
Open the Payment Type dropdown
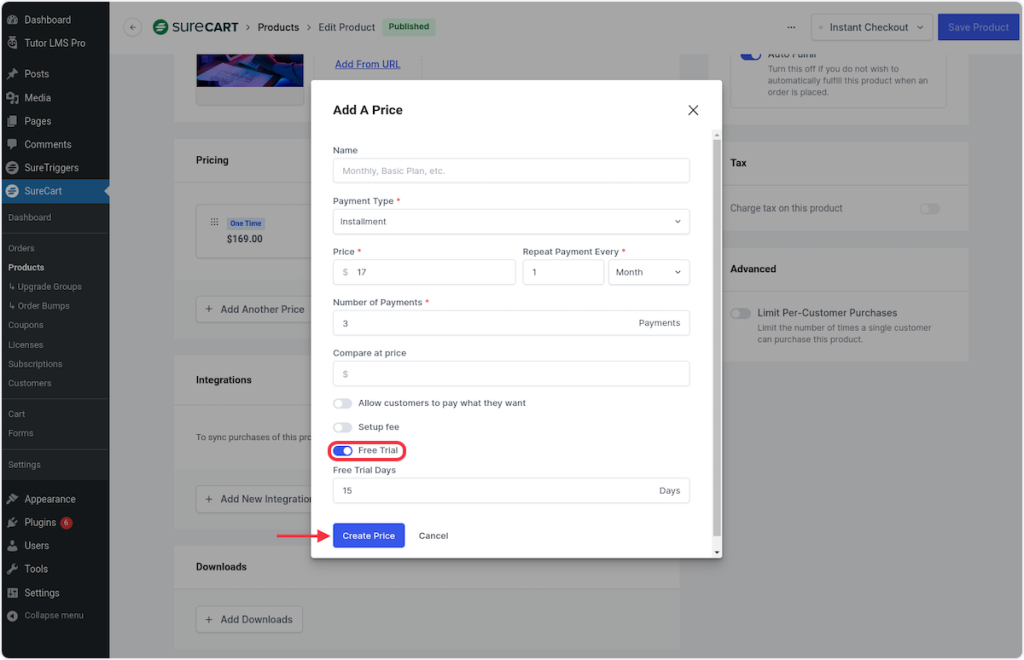point(511,221)
